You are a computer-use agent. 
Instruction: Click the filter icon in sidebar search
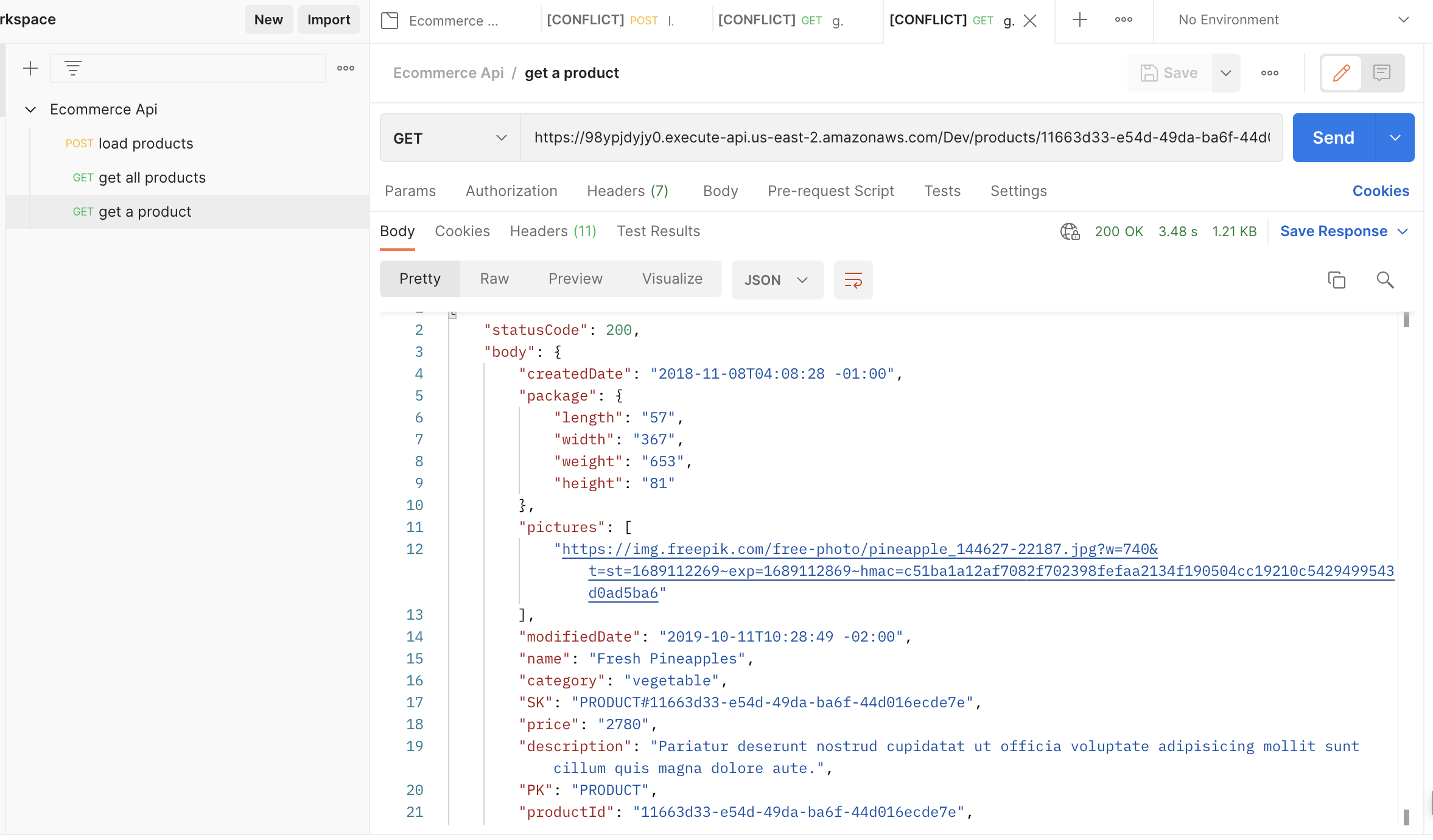pos(73,68)
